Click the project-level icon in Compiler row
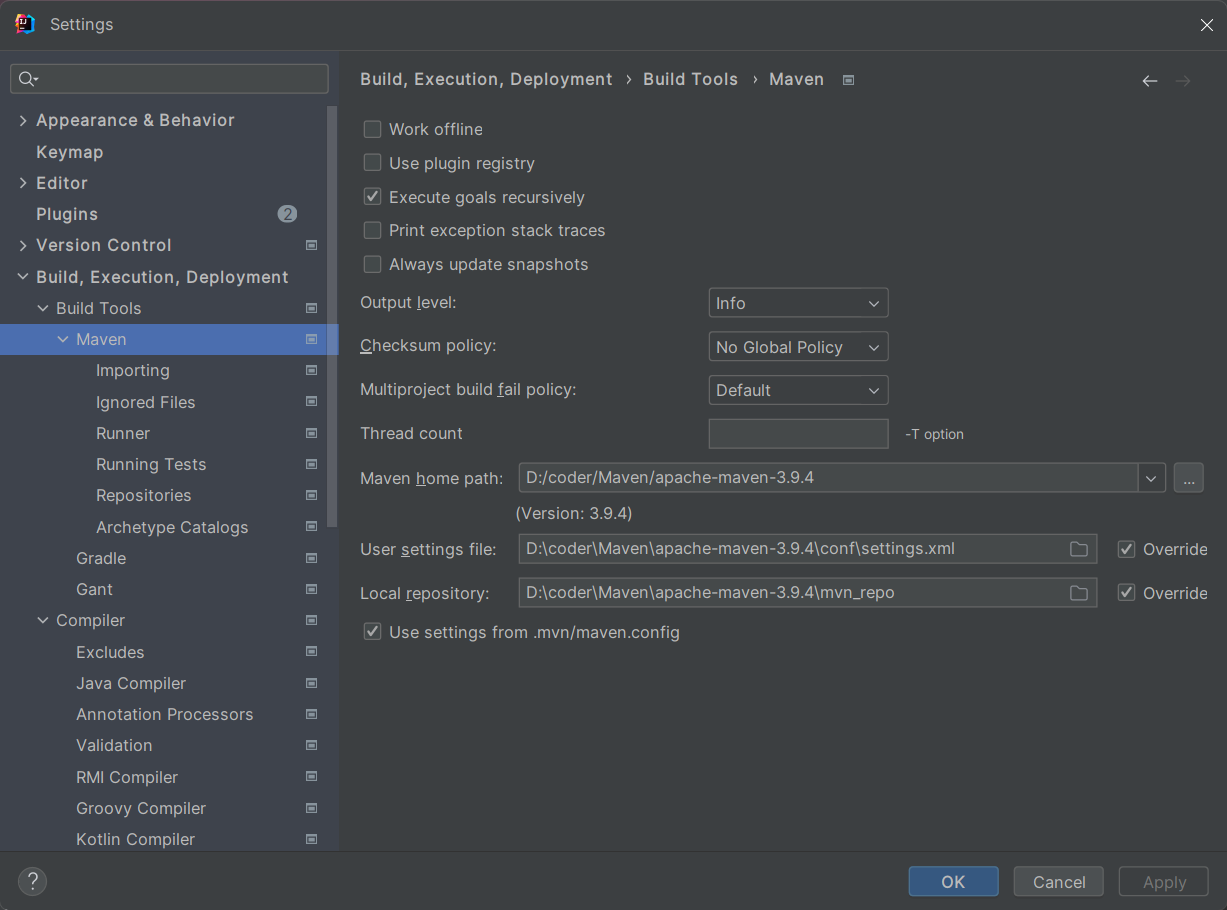The height and width of the screenshot is (910, 1227). 311,620
